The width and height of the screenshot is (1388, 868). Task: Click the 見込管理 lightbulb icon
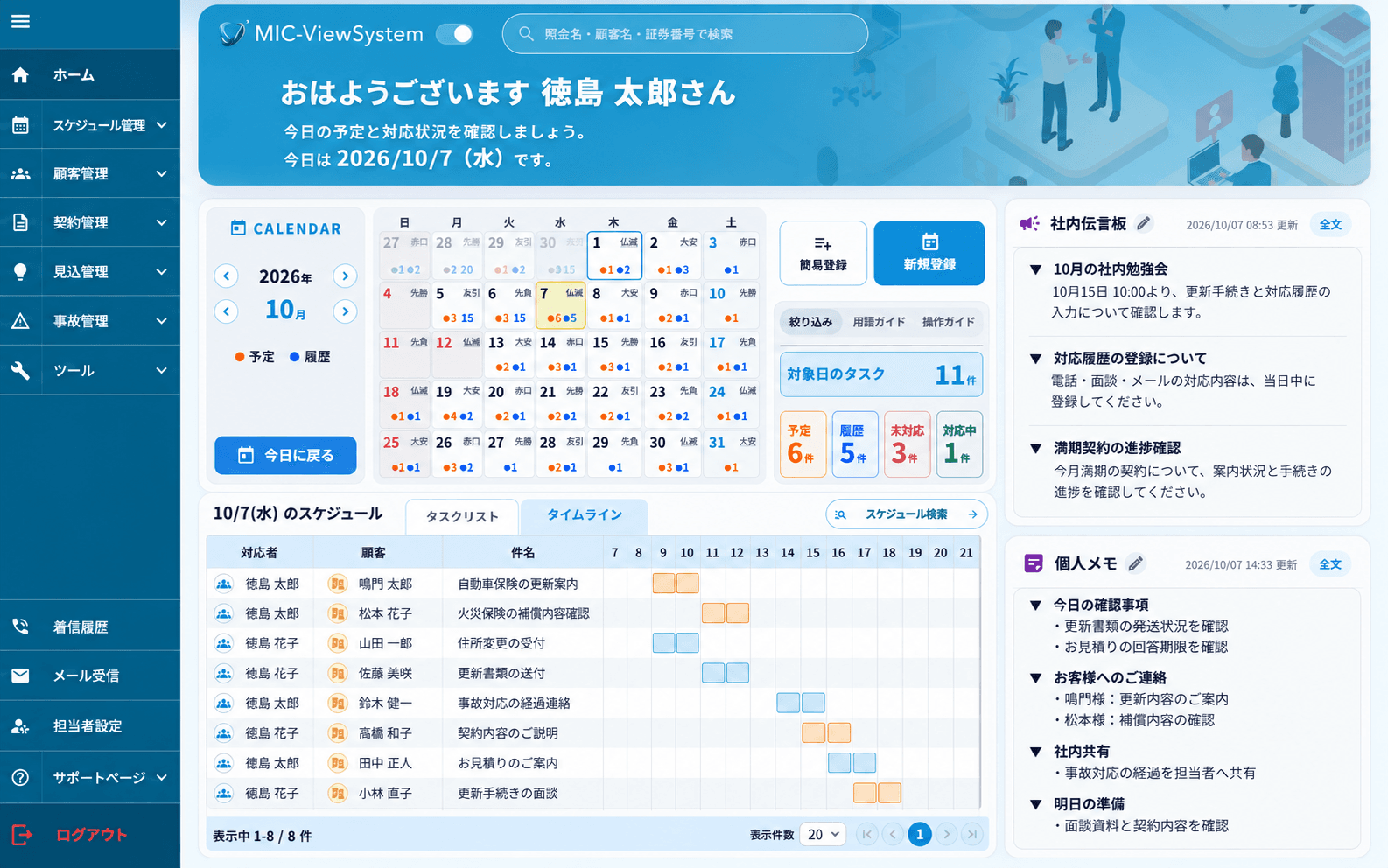point(20,272)
